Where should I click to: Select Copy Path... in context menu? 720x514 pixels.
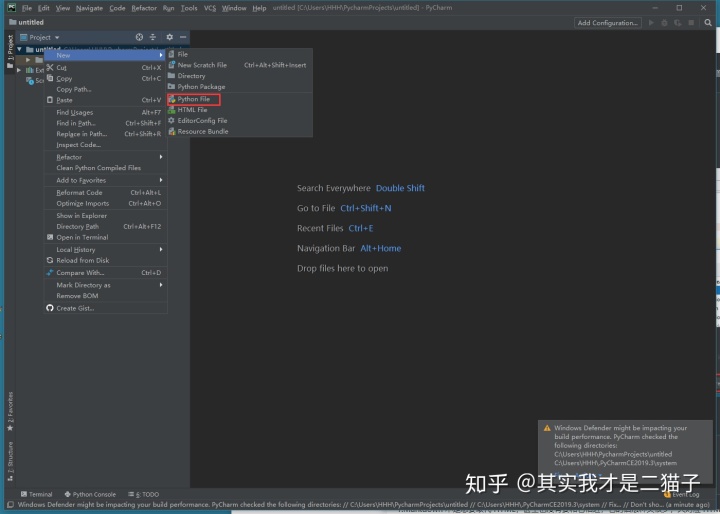(x=105, y=90)
